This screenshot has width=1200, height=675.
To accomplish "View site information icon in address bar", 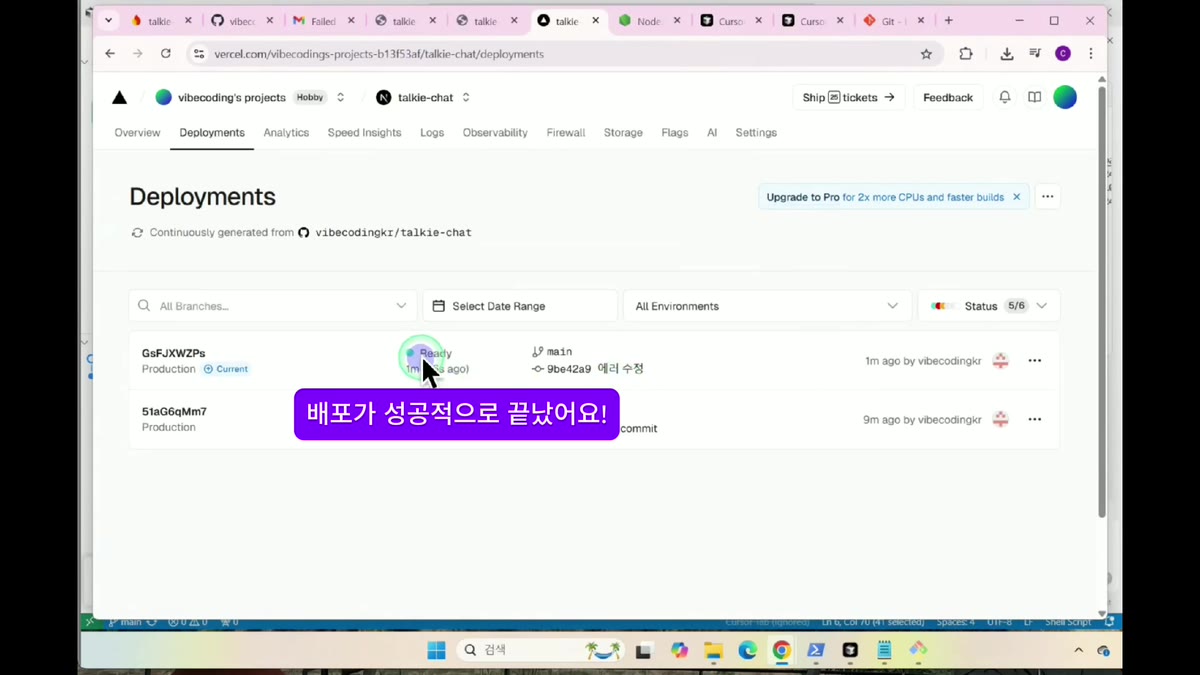I will pyautogui.click(x=198, y=54).
